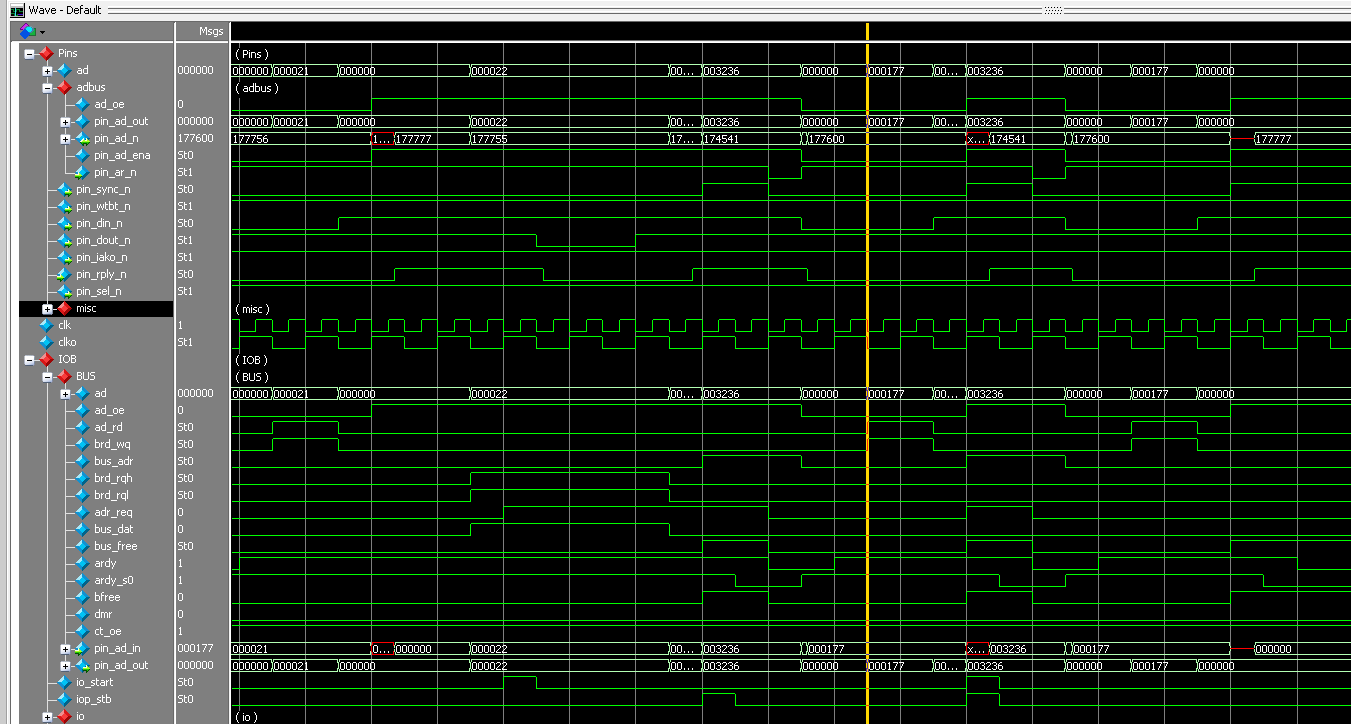Screen dimensions: 1351x724
Task: Click the IOB group diamond icon
Action: (x=46, y=359)
